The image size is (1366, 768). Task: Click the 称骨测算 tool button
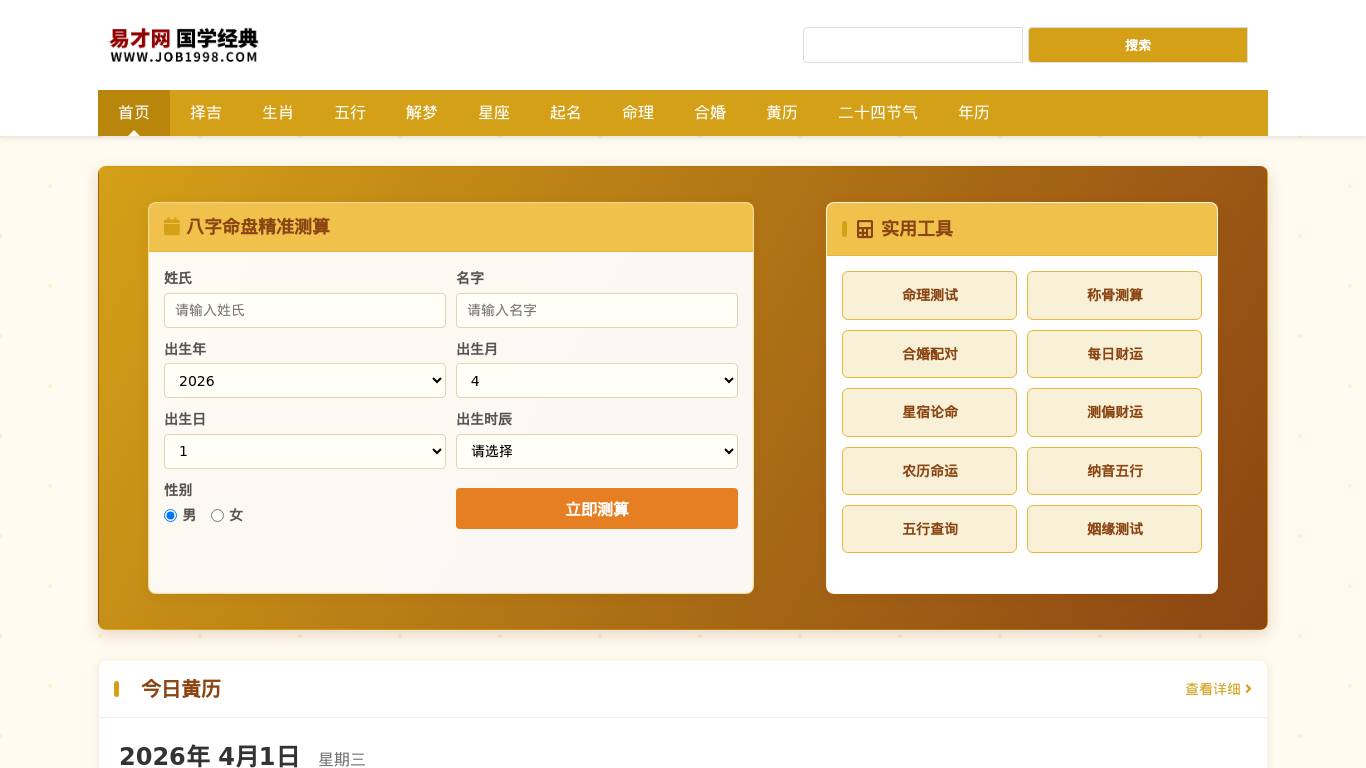point(1114,295)
